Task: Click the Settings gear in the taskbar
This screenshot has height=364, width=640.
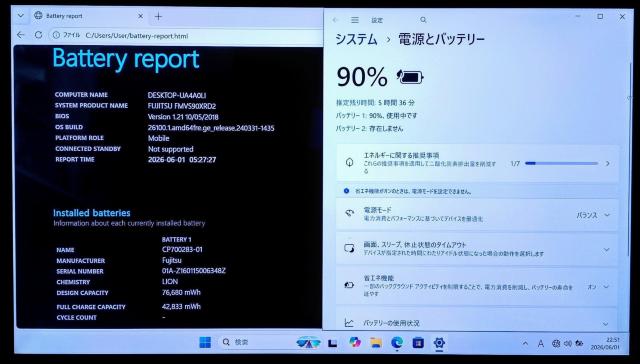Action: (x=439, y=343)
